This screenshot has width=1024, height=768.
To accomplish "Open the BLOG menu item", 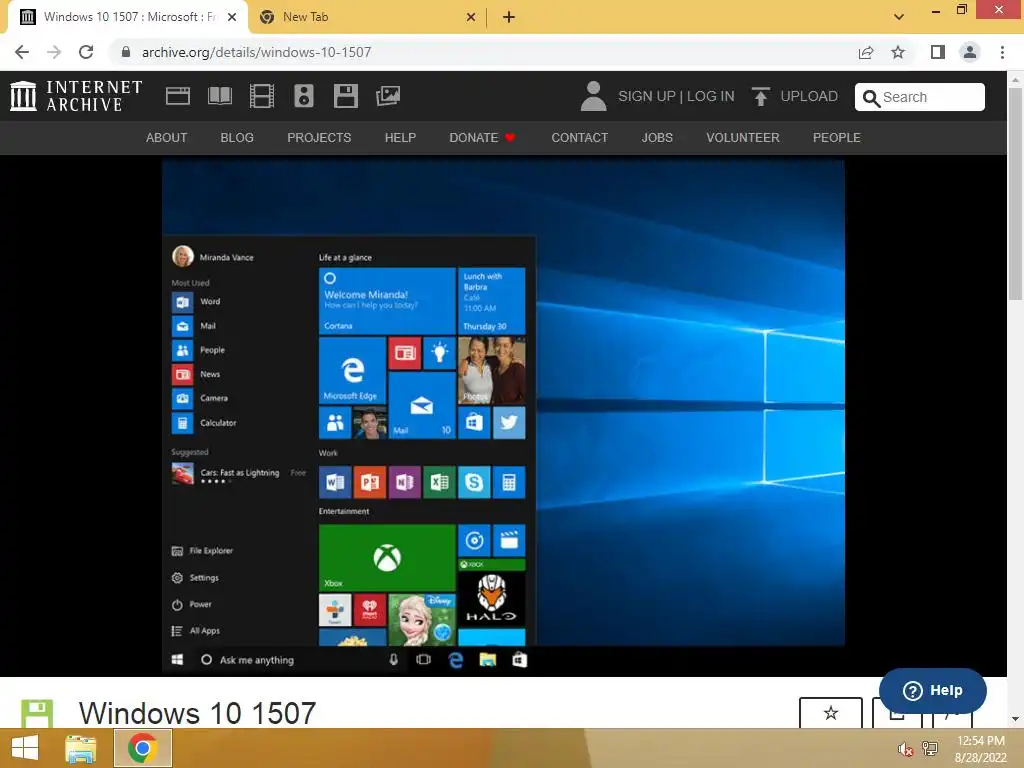I will (237, 138).
